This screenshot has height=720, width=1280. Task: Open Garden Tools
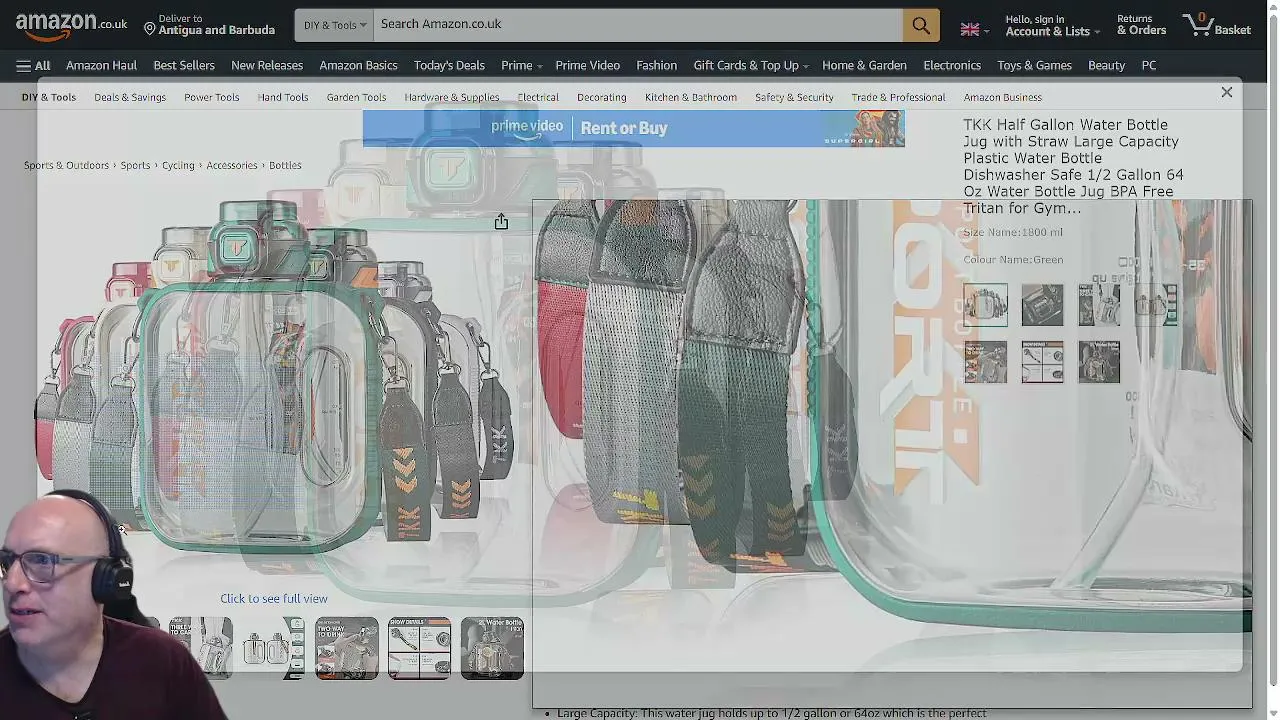coord(356,98)
